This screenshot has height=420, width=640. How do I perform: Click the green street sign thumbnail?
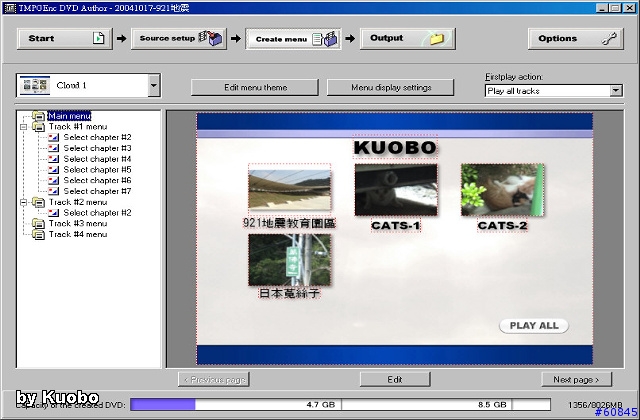(289, 260)
